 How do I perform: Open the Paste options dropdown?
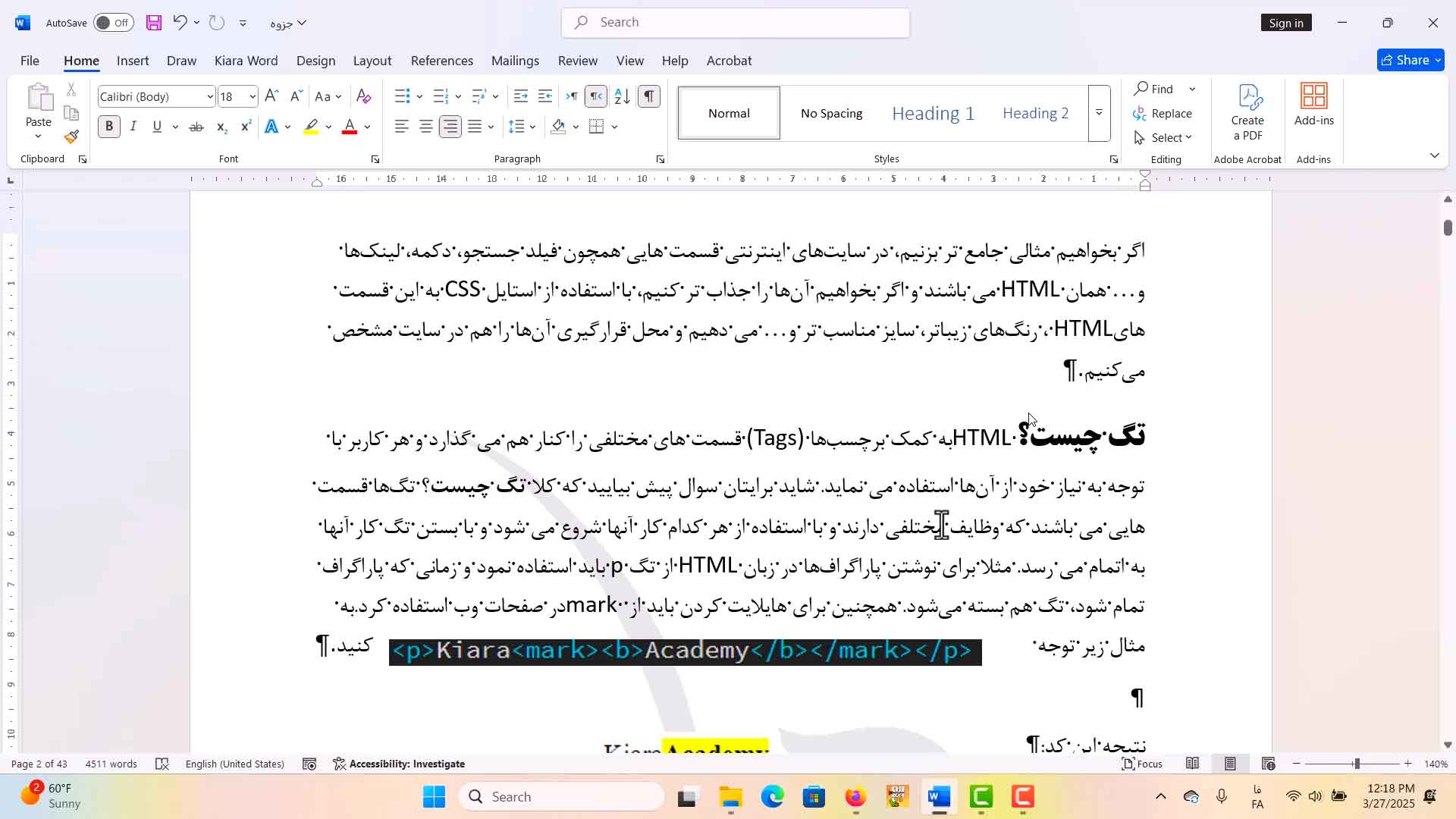pyautogui.click(x=38, y=136)
